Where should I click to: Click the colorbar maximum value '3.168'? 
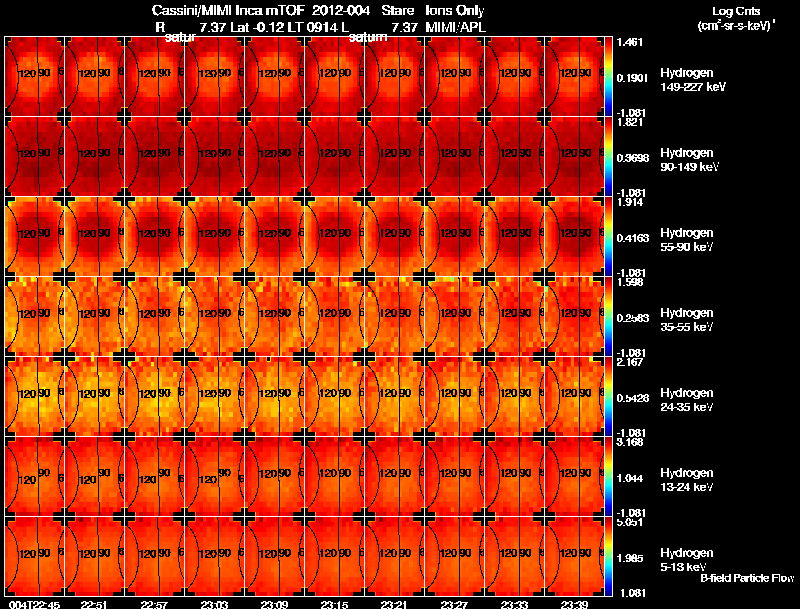[x=630, y=442]
